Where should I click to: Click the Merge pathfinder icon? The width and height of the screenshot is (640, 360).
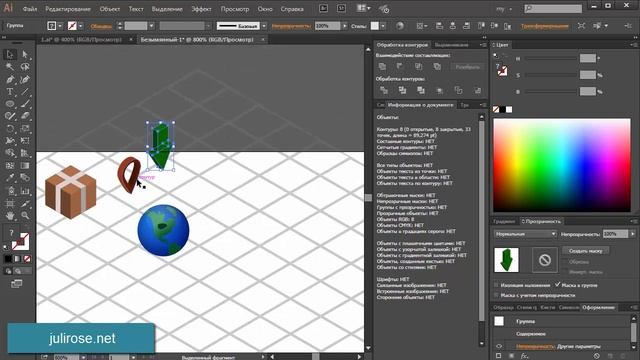[x=421, y=90]
